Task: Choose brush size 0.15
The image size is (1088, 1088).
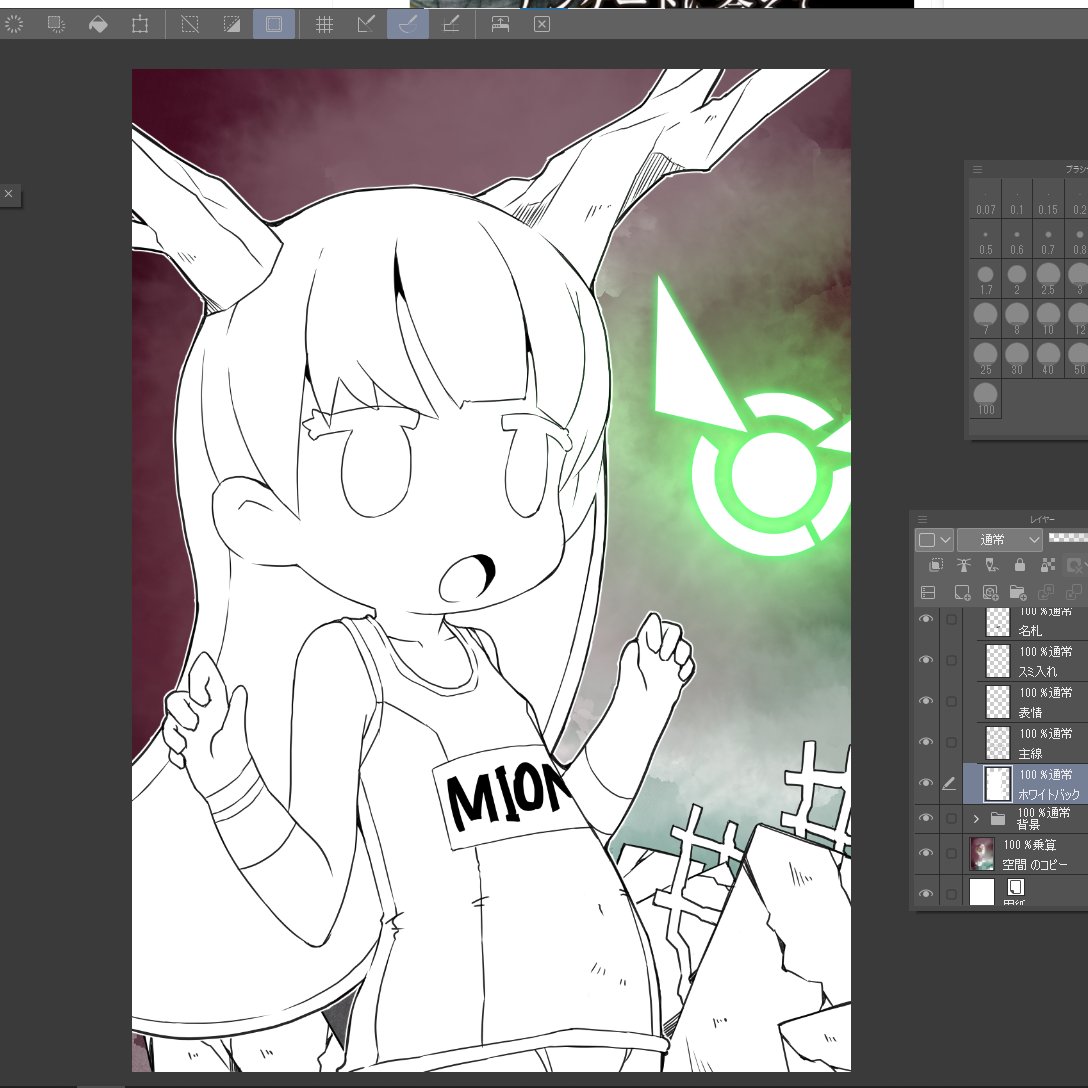Action: coord(1048,198)
